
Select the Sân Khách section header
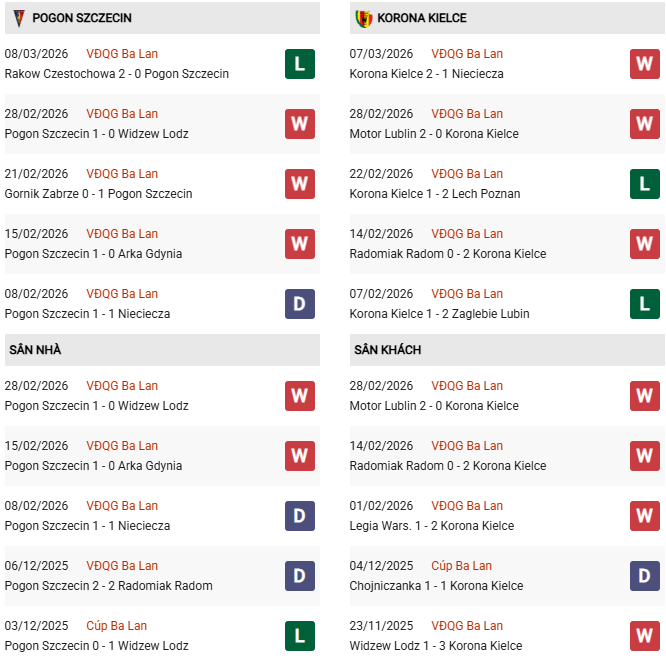[387, 350]
